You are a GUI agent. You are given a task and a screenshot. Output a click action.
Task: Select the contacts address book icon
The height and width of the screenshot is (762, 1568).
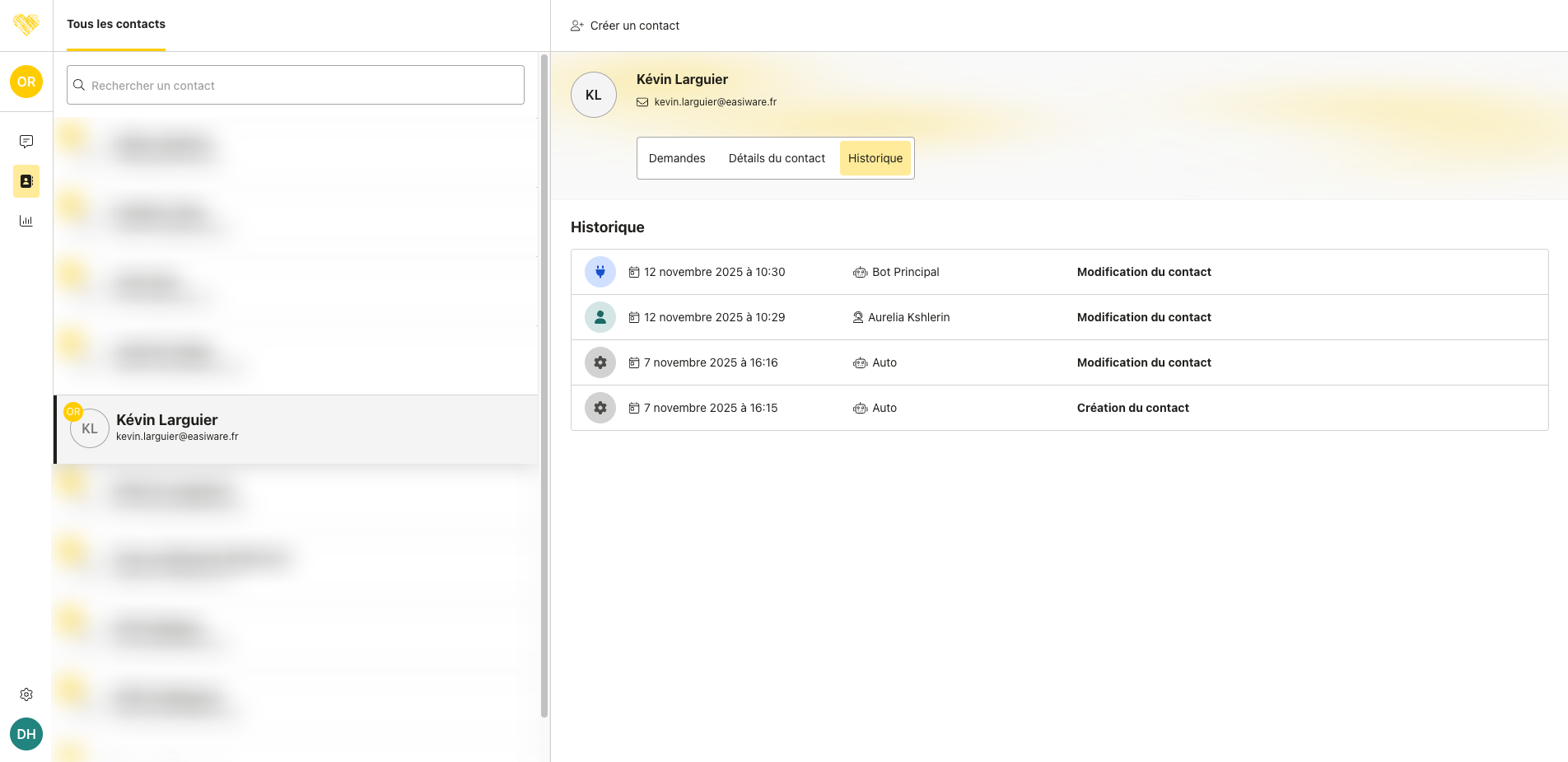[x=26, y=181]
